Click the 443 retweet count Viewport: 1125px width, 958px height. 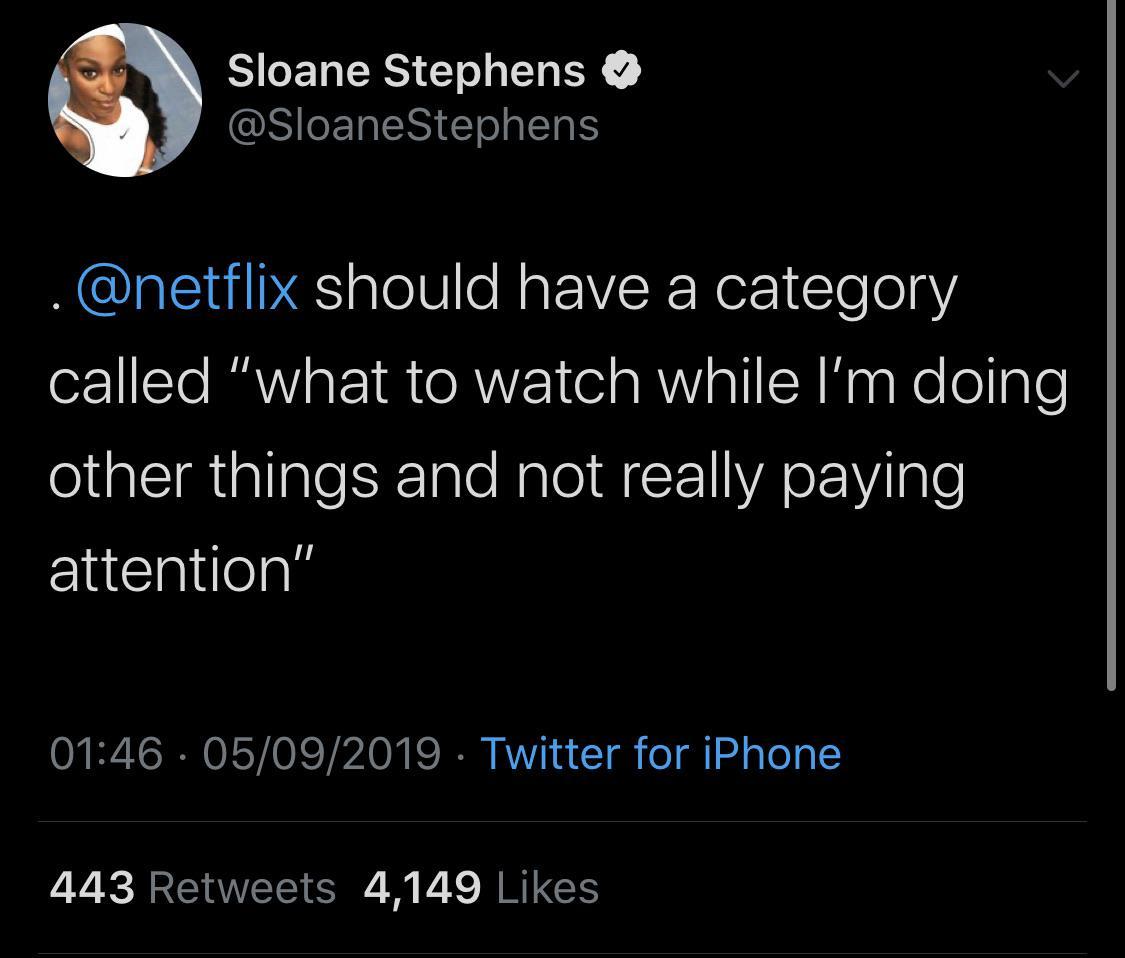click(x=92, y=887)
